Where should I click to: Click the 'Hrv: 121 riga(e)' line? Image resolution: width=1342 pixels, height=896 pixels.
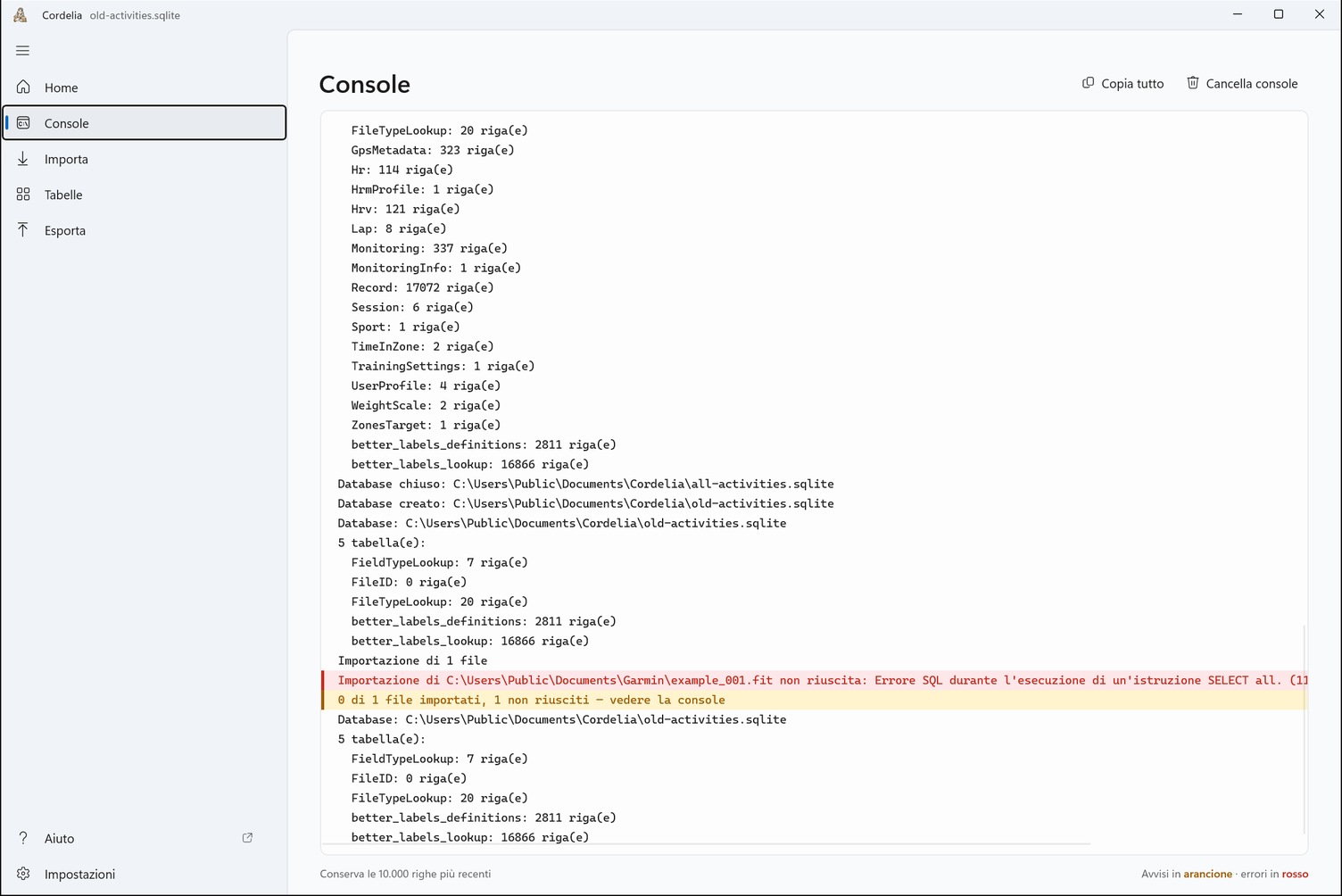pyautogui.click(x=405, y=209)
